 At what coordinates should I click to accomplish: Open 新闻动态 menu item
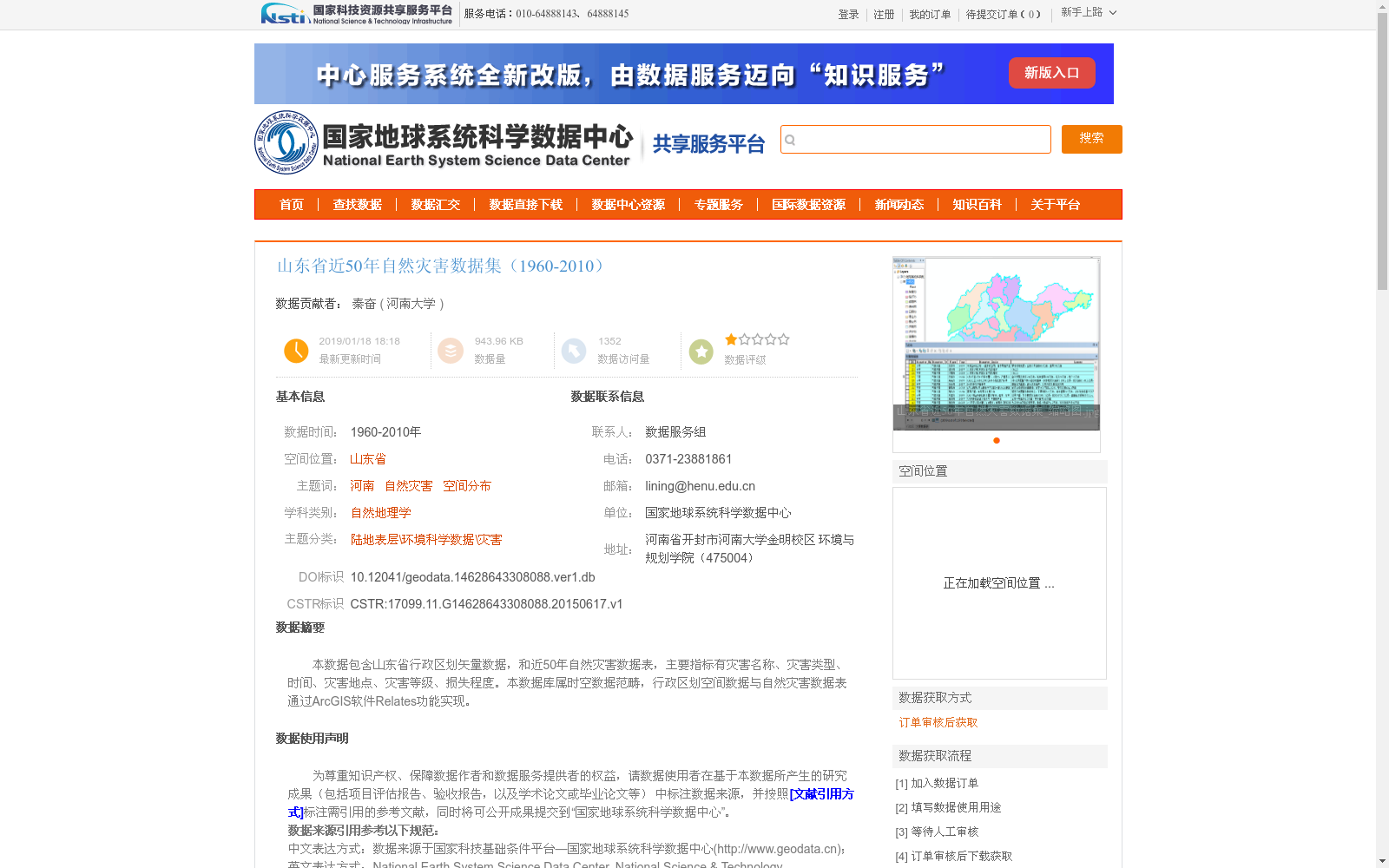pyautogui.click(x=899, y=205)
